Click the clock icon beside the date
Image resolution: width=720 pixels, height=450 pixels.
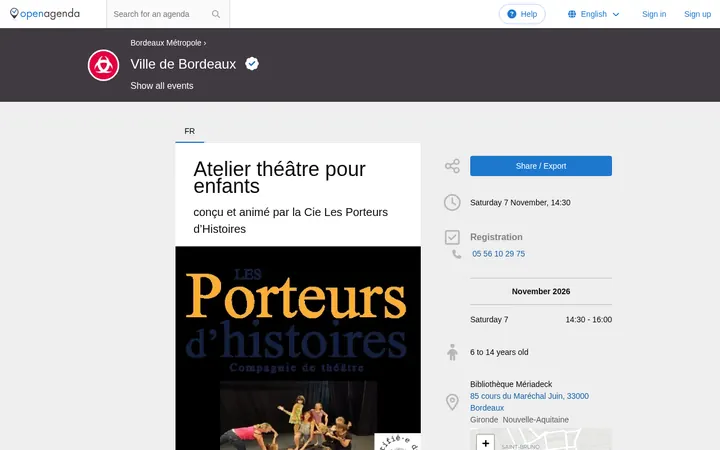click(x=452, y=202)
